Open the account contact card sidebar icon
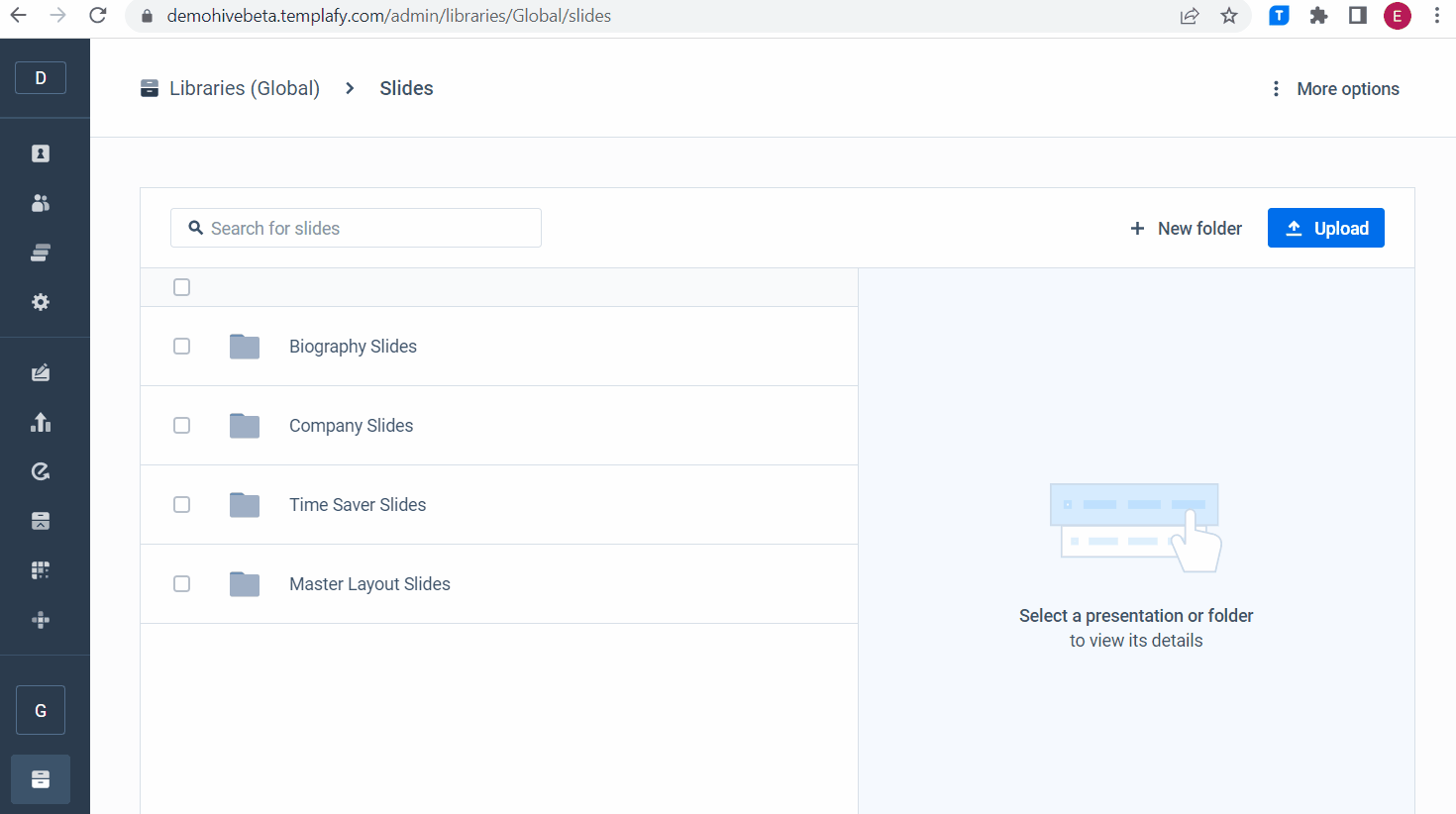The height and width of the screenshot is (814, 1456). pyautogui.click(x=41, y=153)
